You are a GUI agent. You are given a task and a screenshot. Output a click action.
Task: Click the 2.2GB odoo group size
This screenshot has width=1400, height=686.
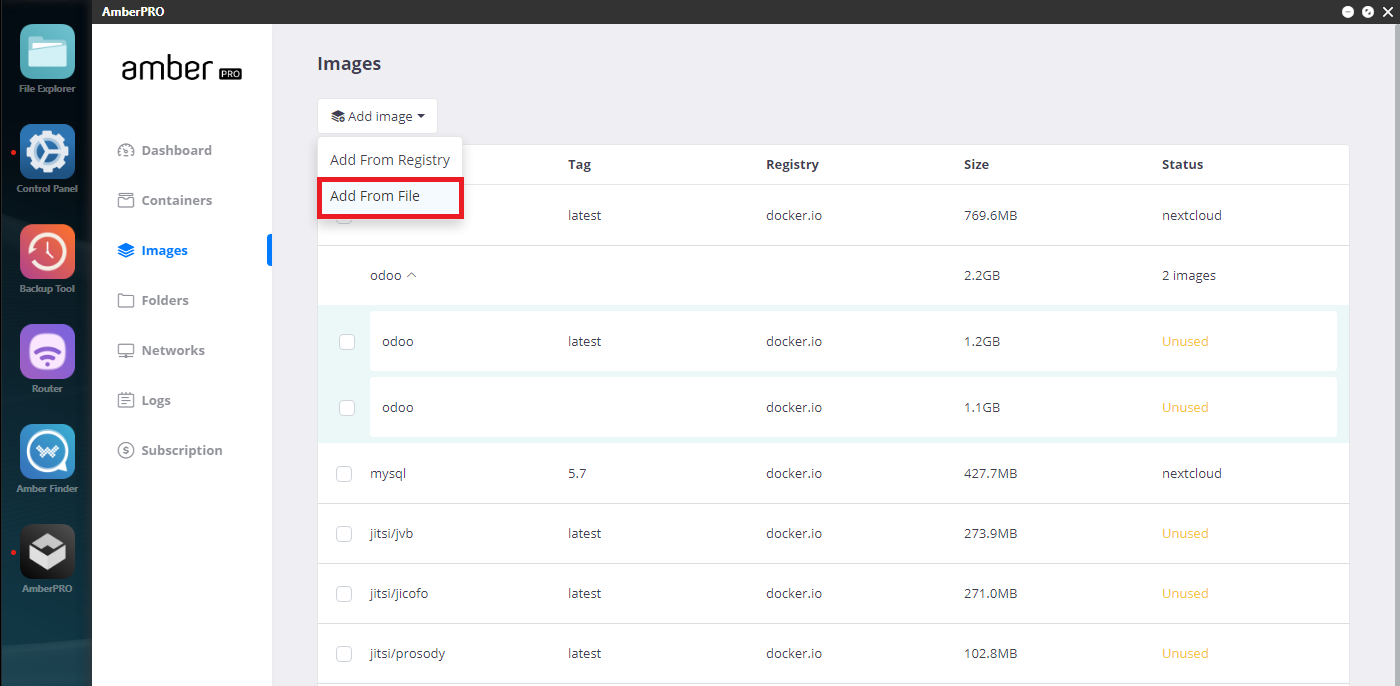[x=982, y=276]
